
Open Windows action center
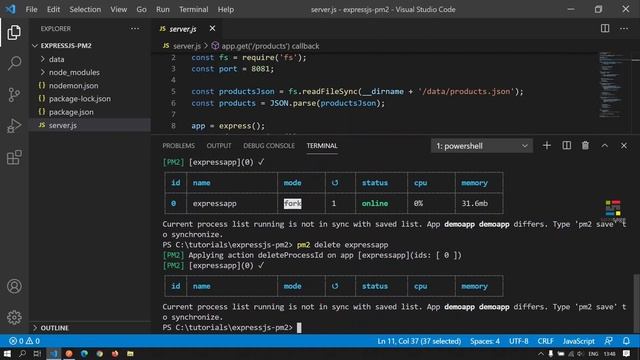(x=627, y=354)
